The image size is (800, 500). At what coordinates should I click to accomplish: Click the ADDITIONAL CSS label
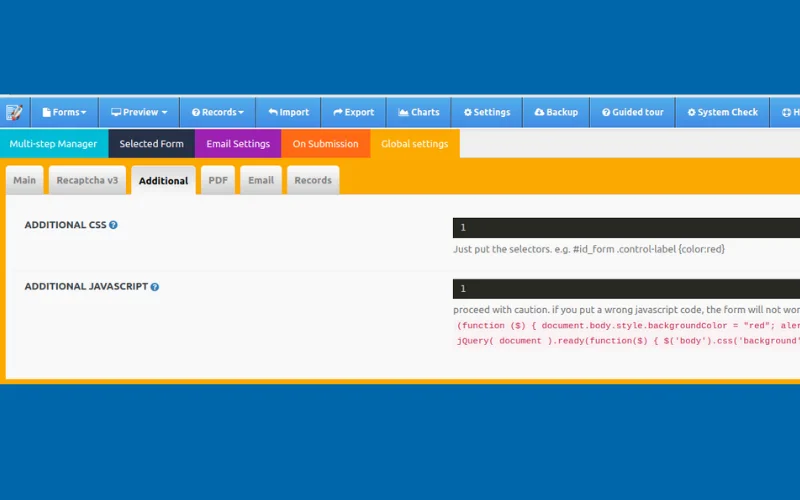coord(65,225)
